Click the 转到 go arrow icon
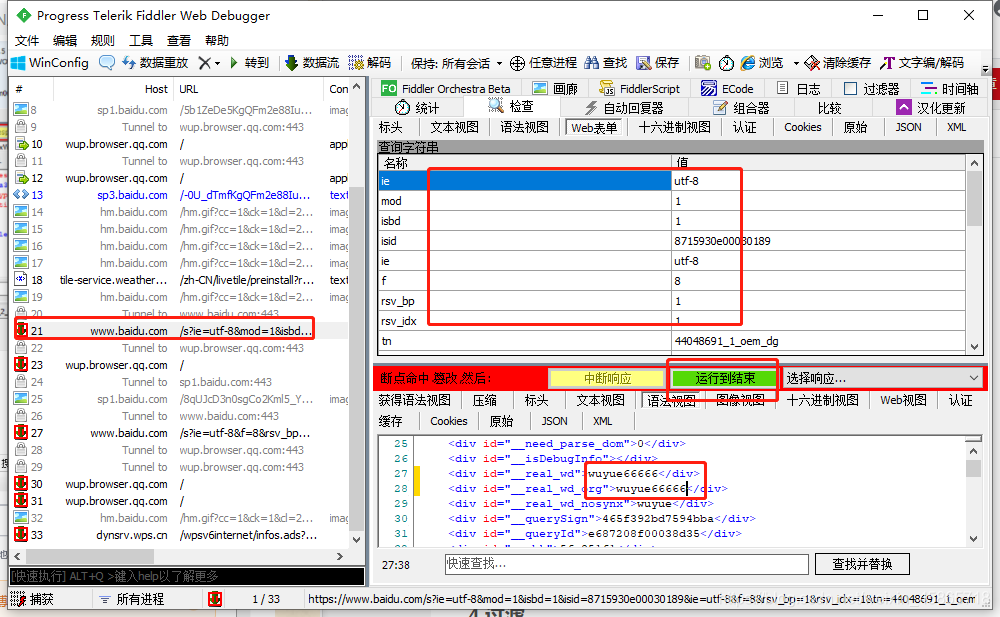The width and height of the screenshot is (1000, 617). [x=234, y=63]
